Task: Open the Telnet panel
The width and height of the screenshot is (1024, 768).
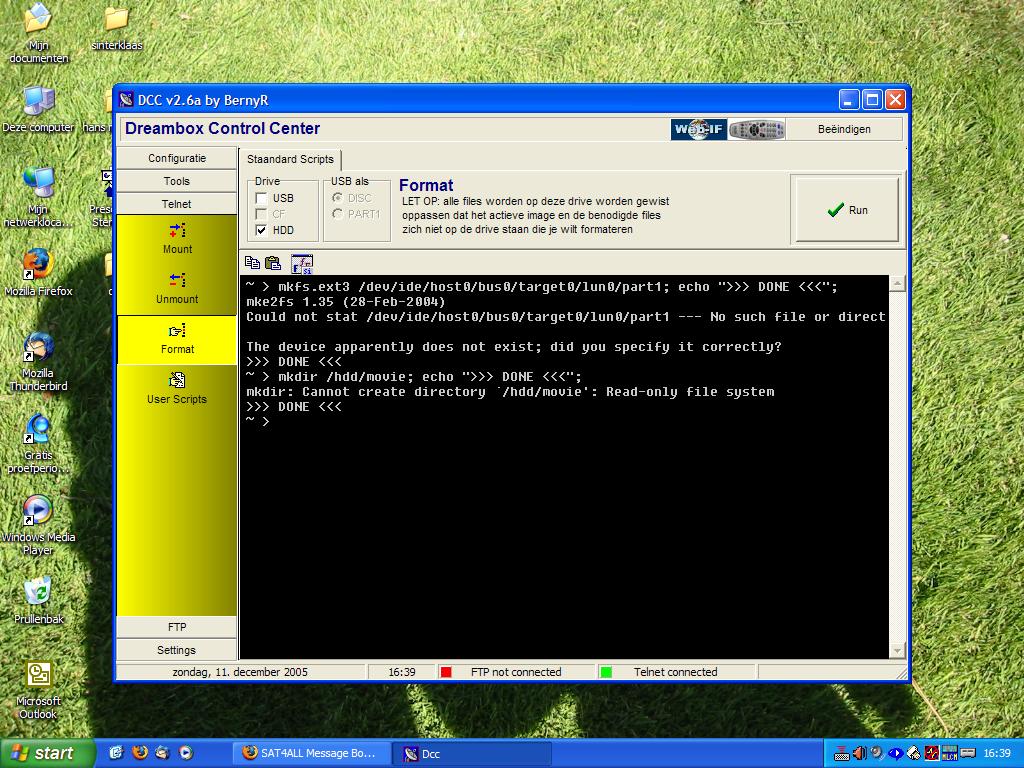Action: coord(176,204)
